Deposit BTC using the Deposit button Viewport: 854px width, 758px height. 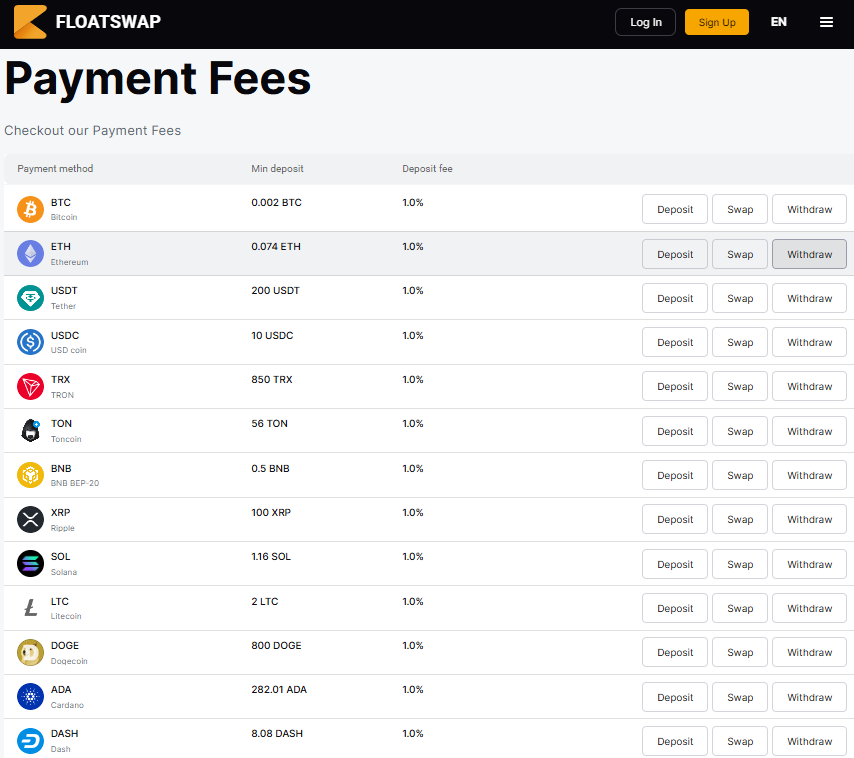[x=675, y=209]
